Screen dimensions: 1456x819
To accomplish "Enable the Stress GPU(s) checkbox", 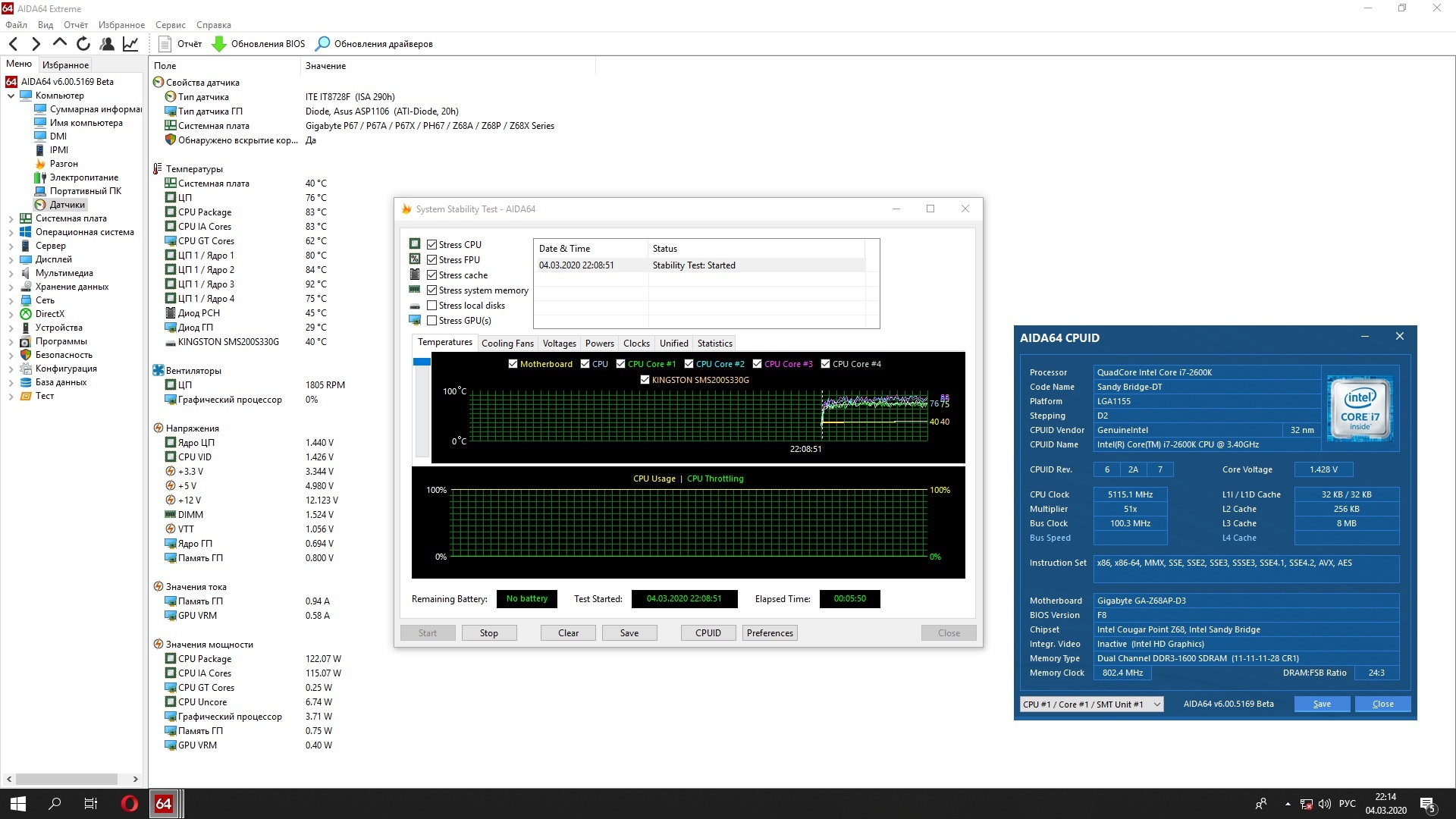I will point(431,321).
